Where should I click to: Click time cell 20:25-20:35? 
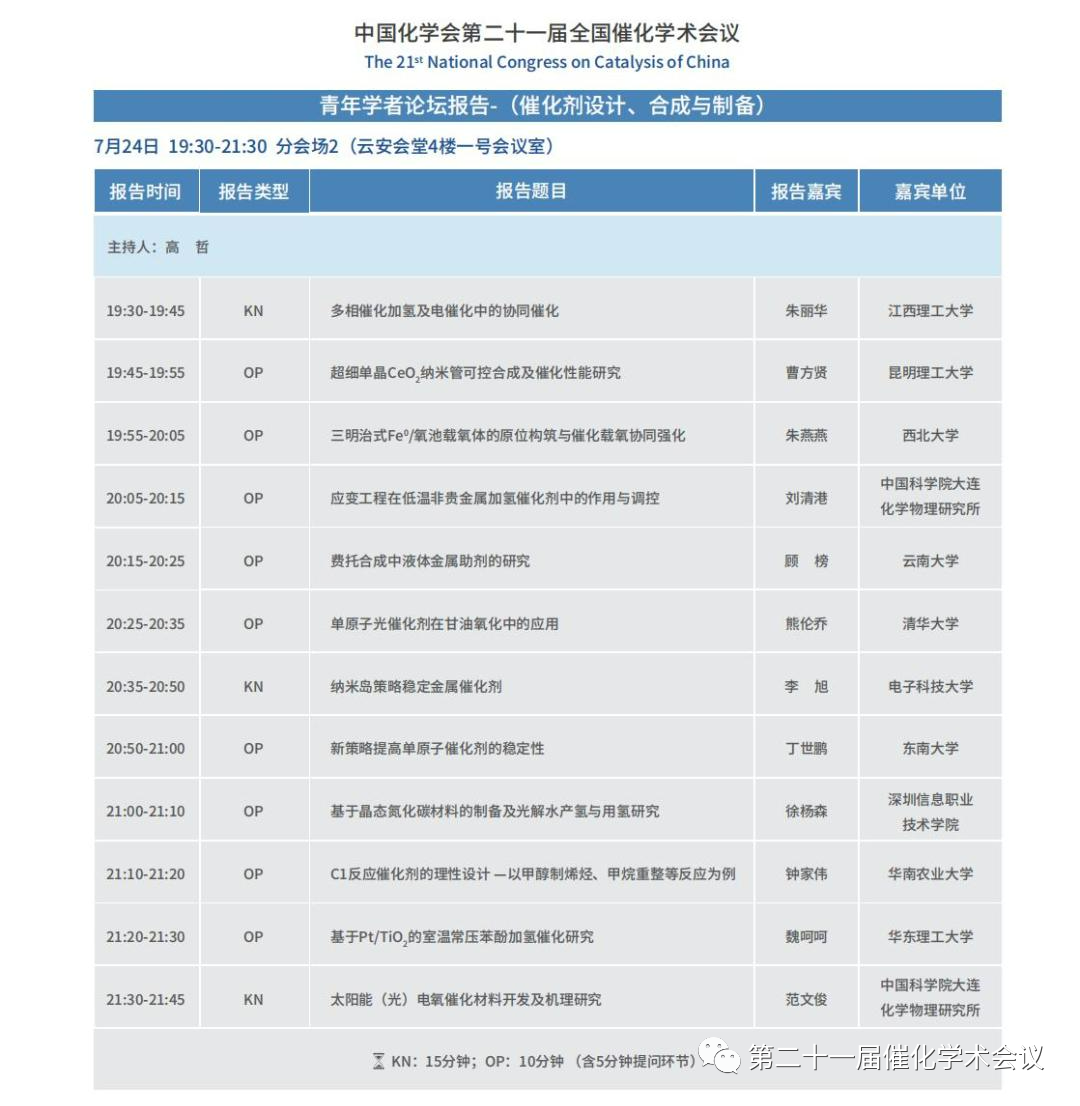145,624
